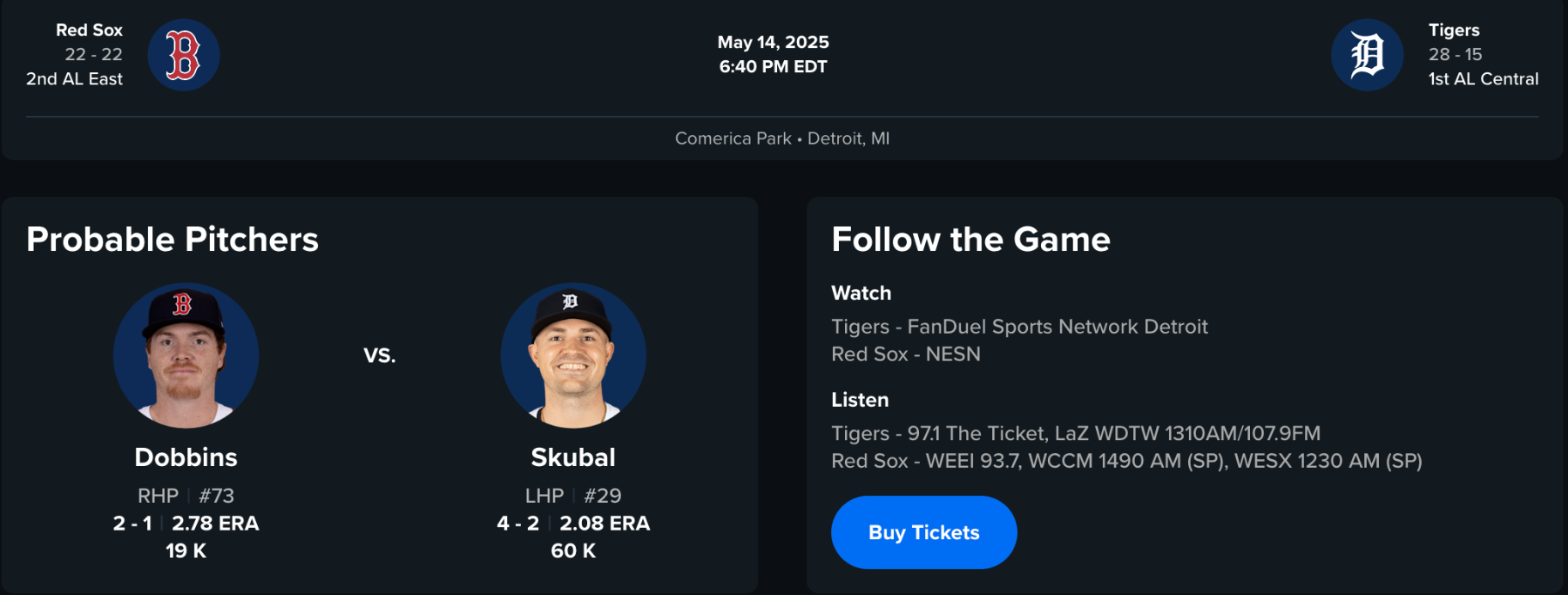Select the Red Sox team name
This screenshot has width=1568, height=595.
coord(89,30)
